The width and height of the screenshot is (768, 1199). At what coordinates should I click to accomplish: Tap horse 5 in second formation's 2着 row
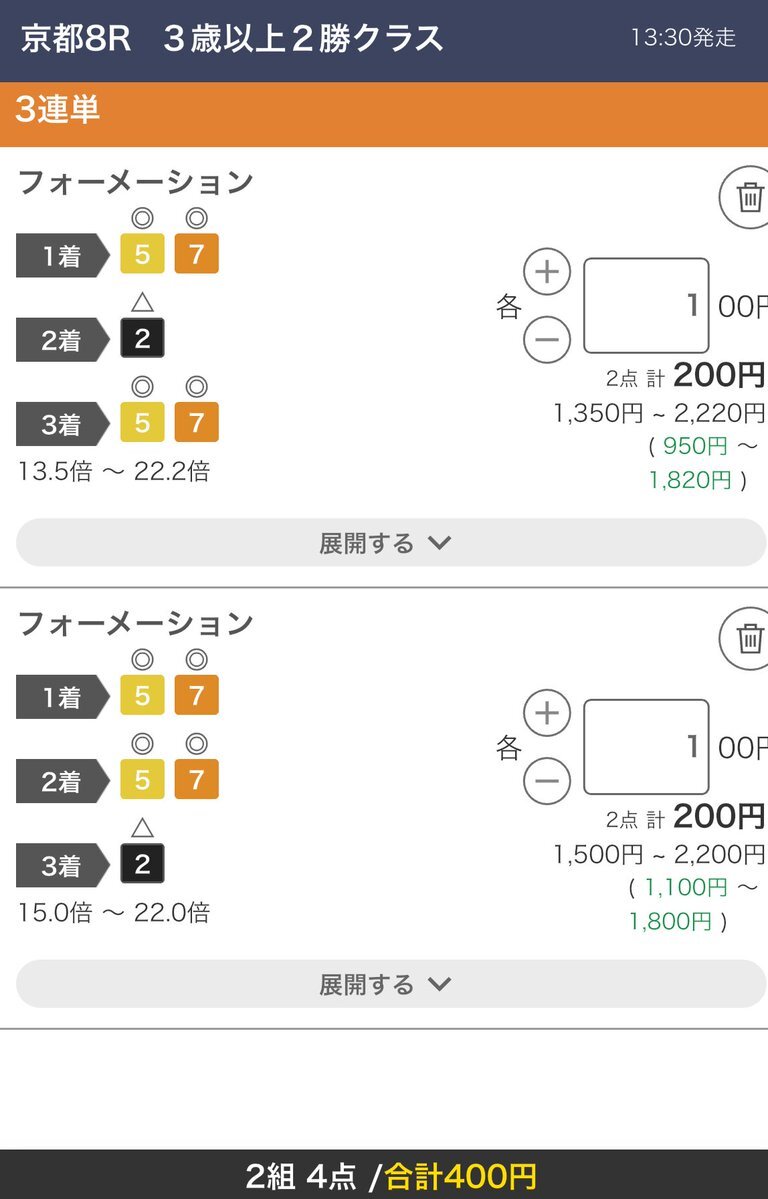tap(142, 780)
